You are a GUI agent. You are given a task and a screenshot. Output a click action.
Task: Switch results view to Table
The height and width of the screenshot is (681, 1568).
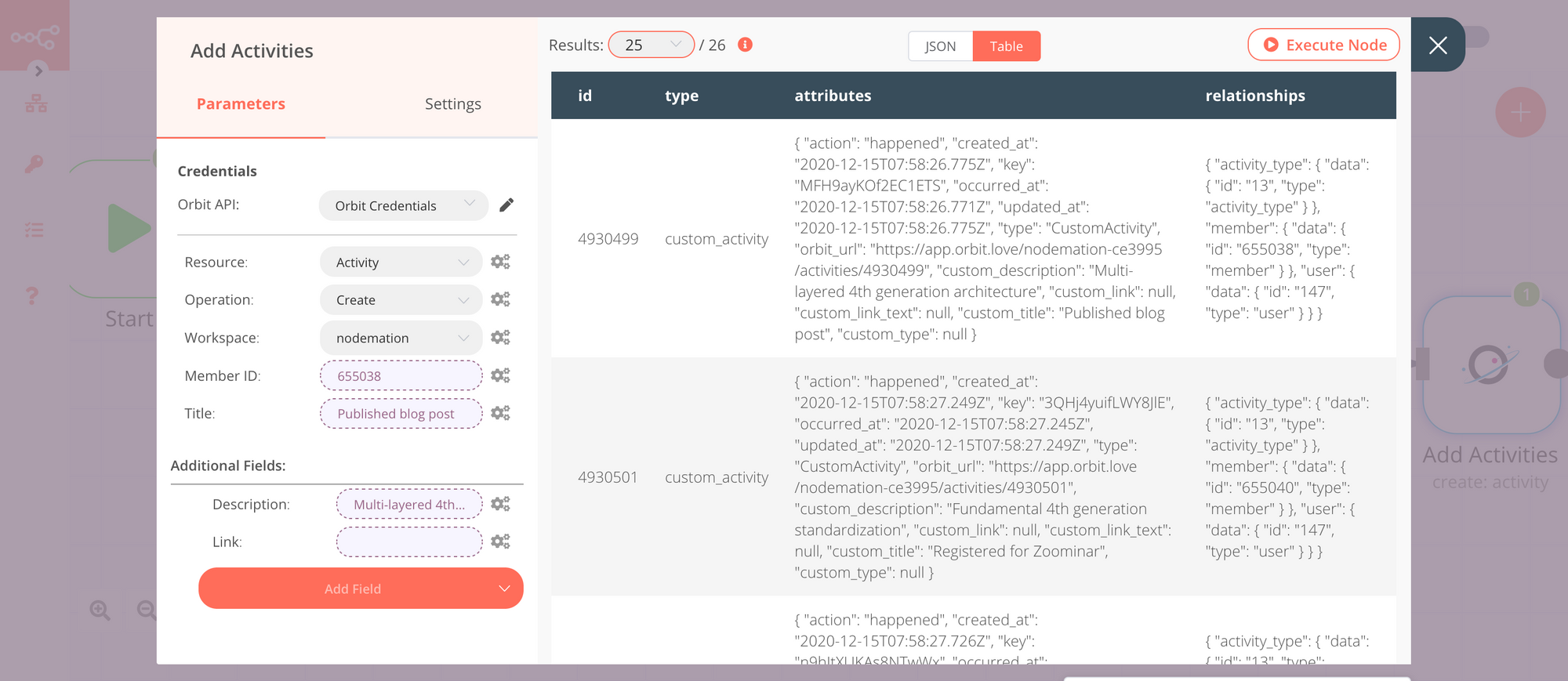(1006, 46)
